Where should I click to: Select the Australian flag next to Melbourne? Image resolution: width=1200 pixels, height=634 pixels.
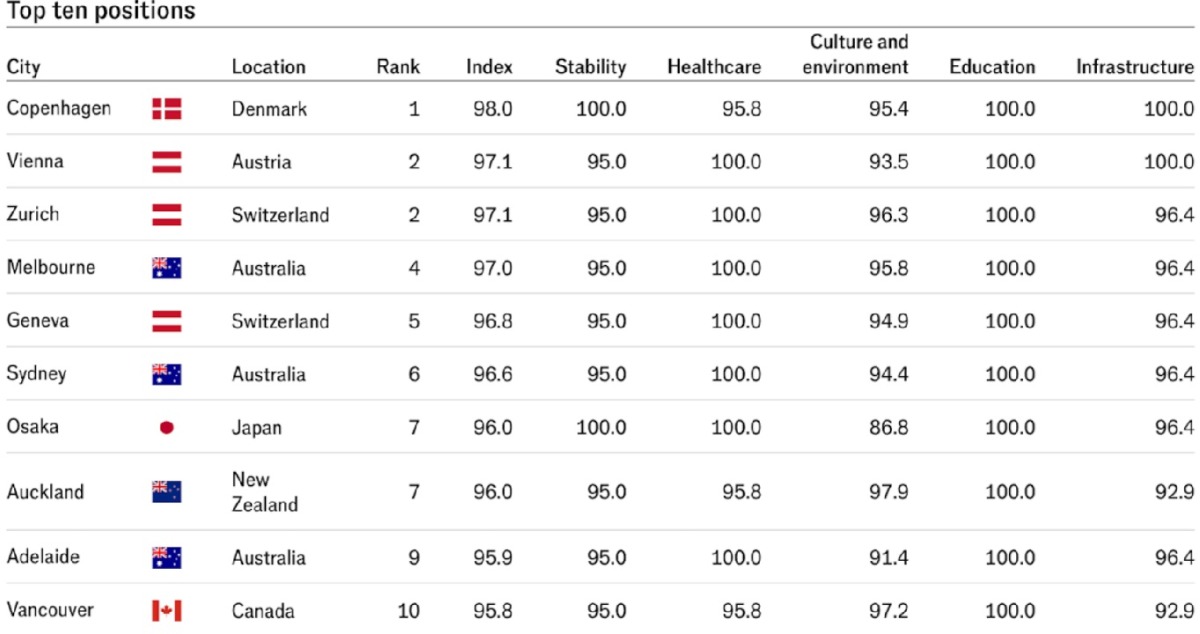point(167,268)
